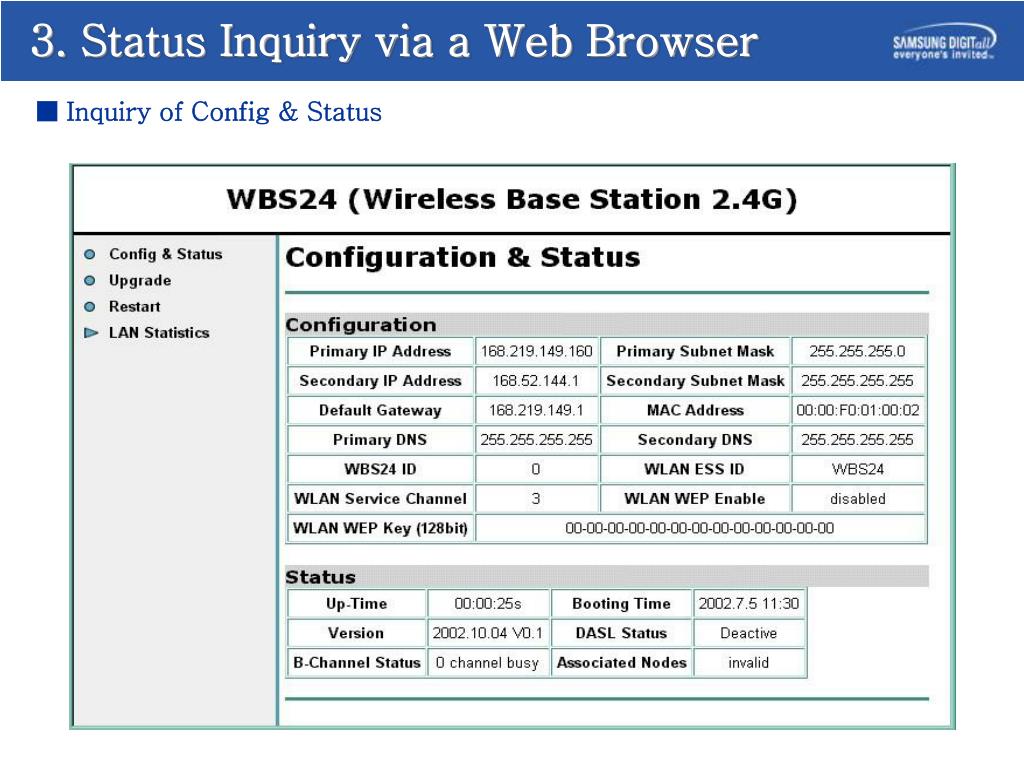This screenshot has width=1024, height=768.
Task: Click the Default Gateway label
Action: [x=380, y=410]
